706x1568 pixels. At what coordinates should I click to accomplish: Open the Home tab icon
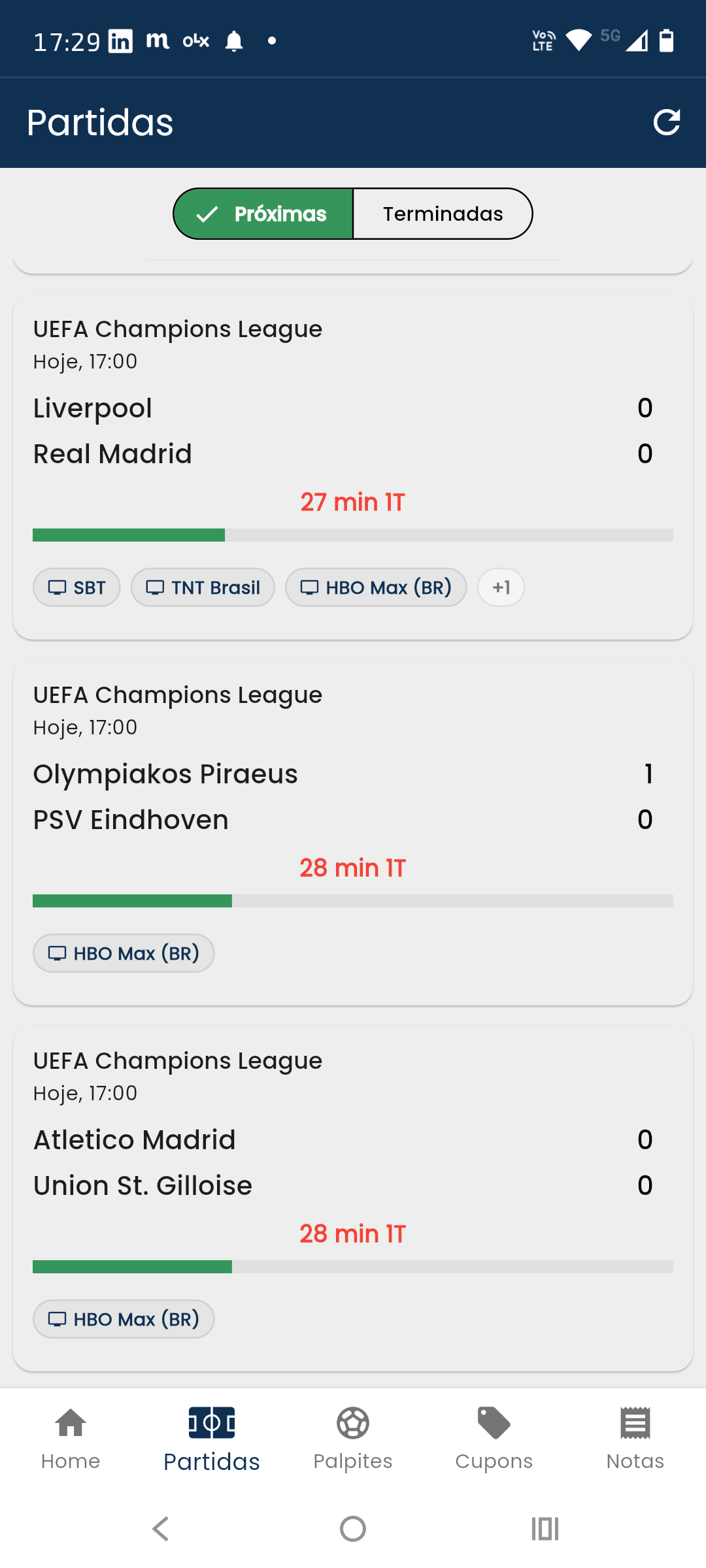(71, 1423)
